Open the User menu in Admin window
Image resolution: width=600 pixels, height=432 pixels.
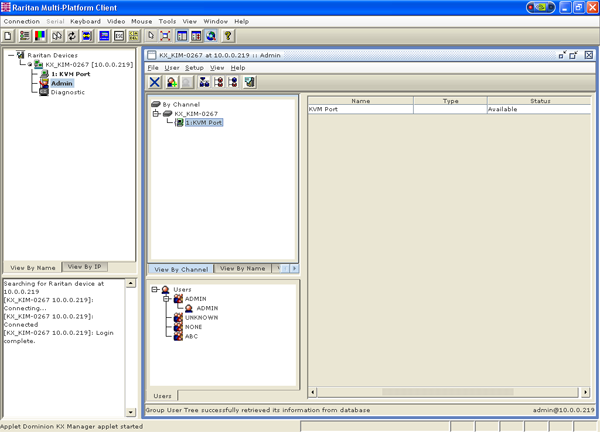coord(172,68)
